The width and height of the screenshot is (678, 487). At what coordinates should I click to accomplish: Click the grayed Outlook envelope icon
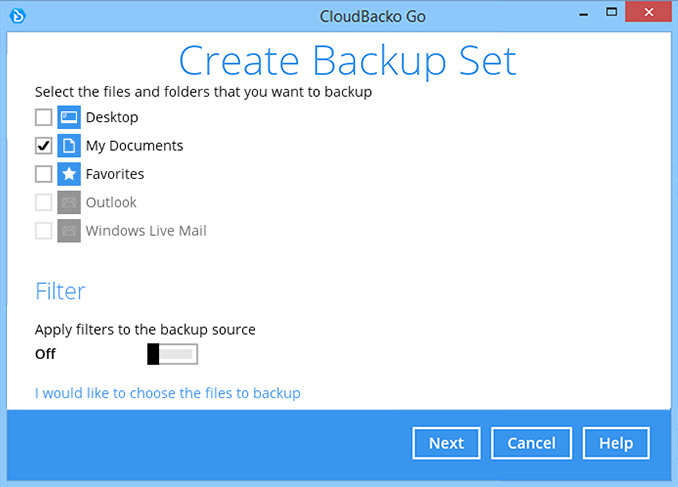point(69,202)
